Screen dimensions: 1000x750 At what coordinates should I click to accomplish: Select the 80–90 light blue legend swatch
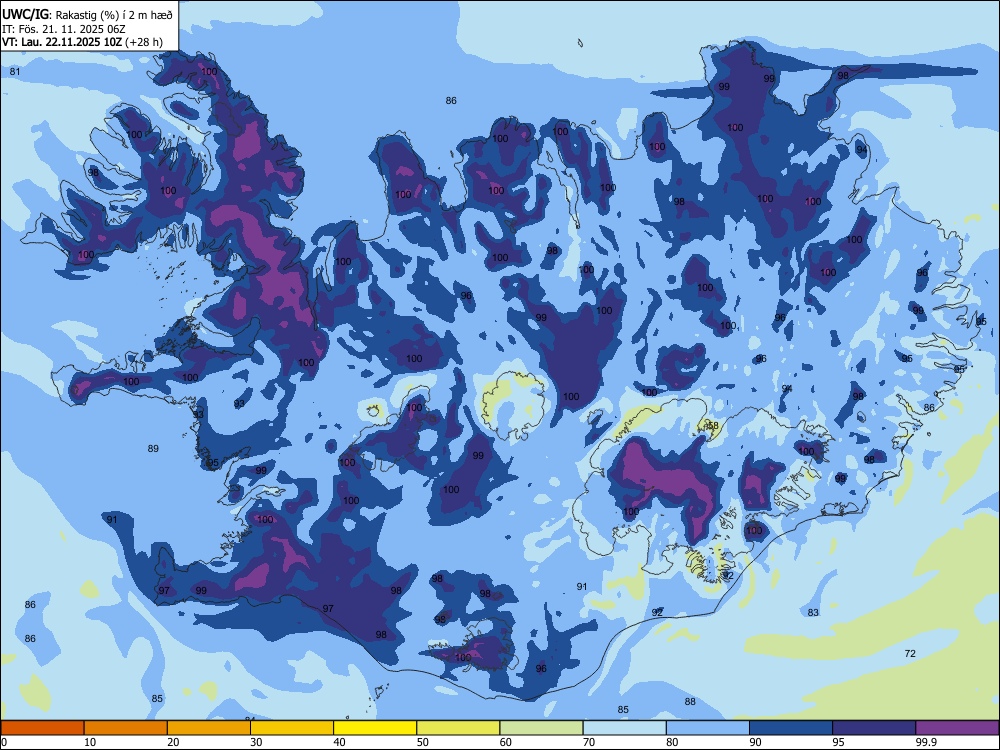point(708,728)
